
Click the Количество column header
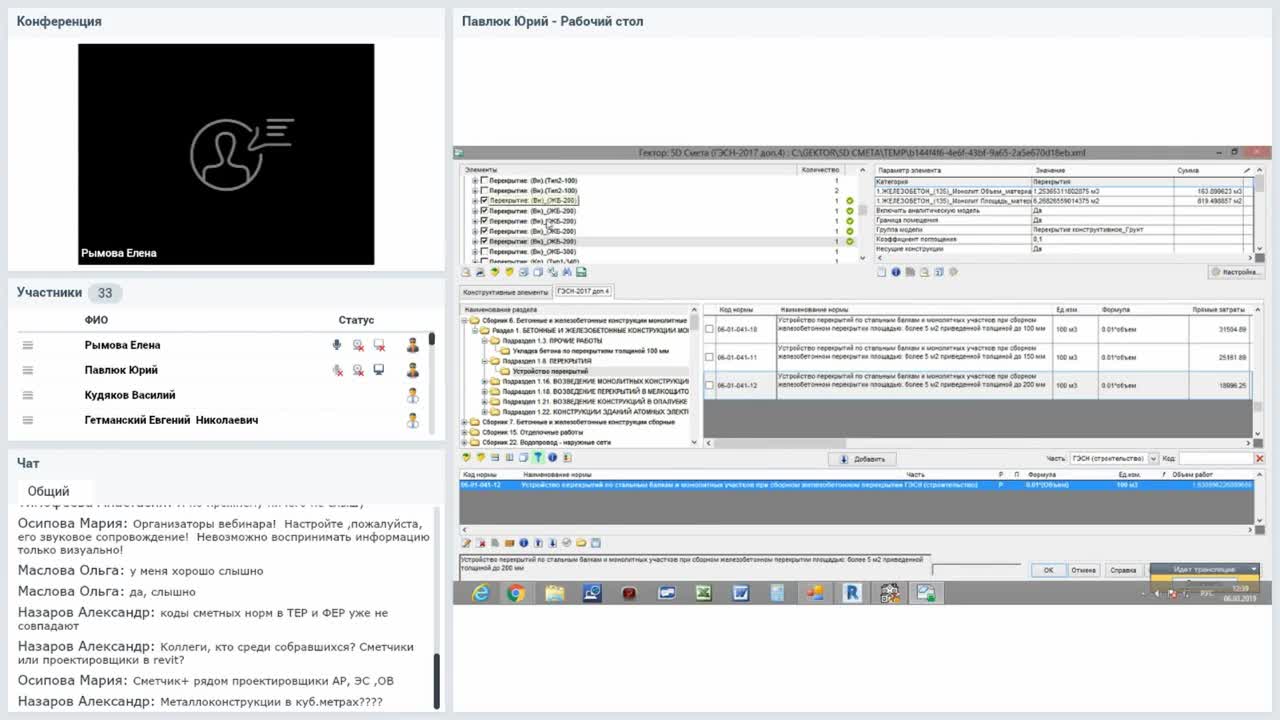click(x=821, y=170)
